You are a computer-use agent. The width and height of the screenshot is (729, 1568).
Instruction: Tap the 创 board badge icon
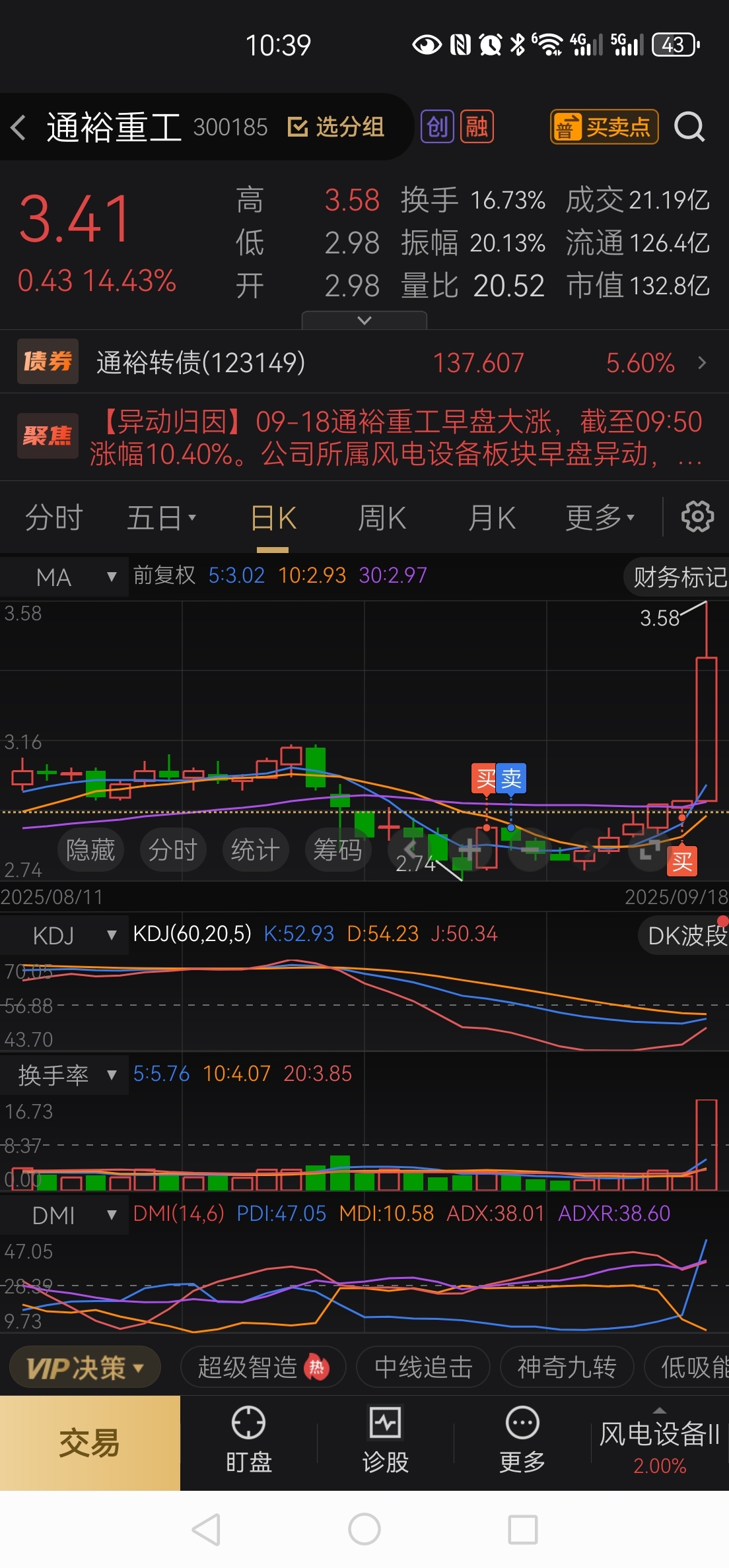coord(437,127)
